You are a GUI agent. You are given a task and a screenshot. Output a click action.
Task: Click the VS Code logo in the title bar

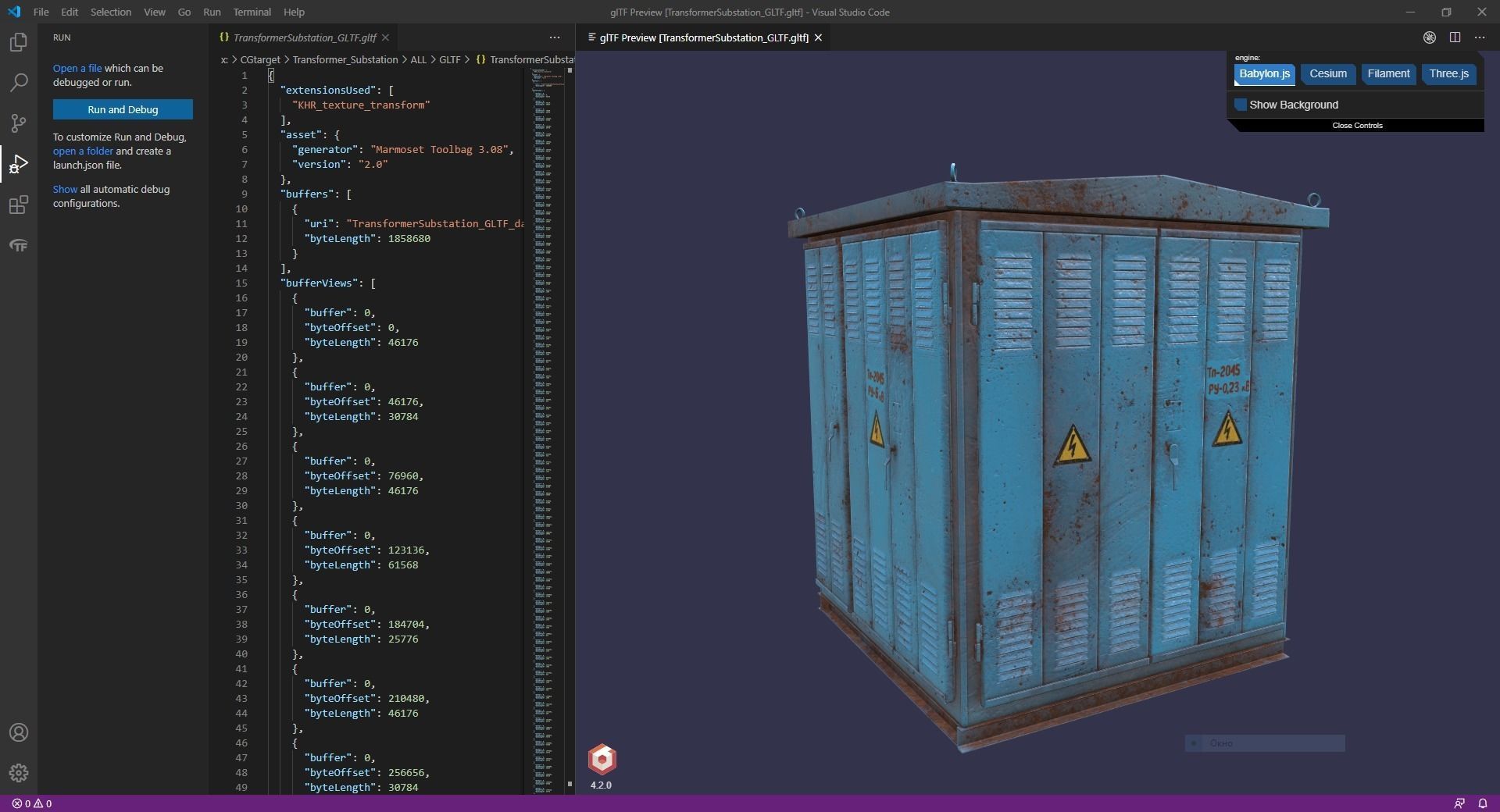coord(14,12)
